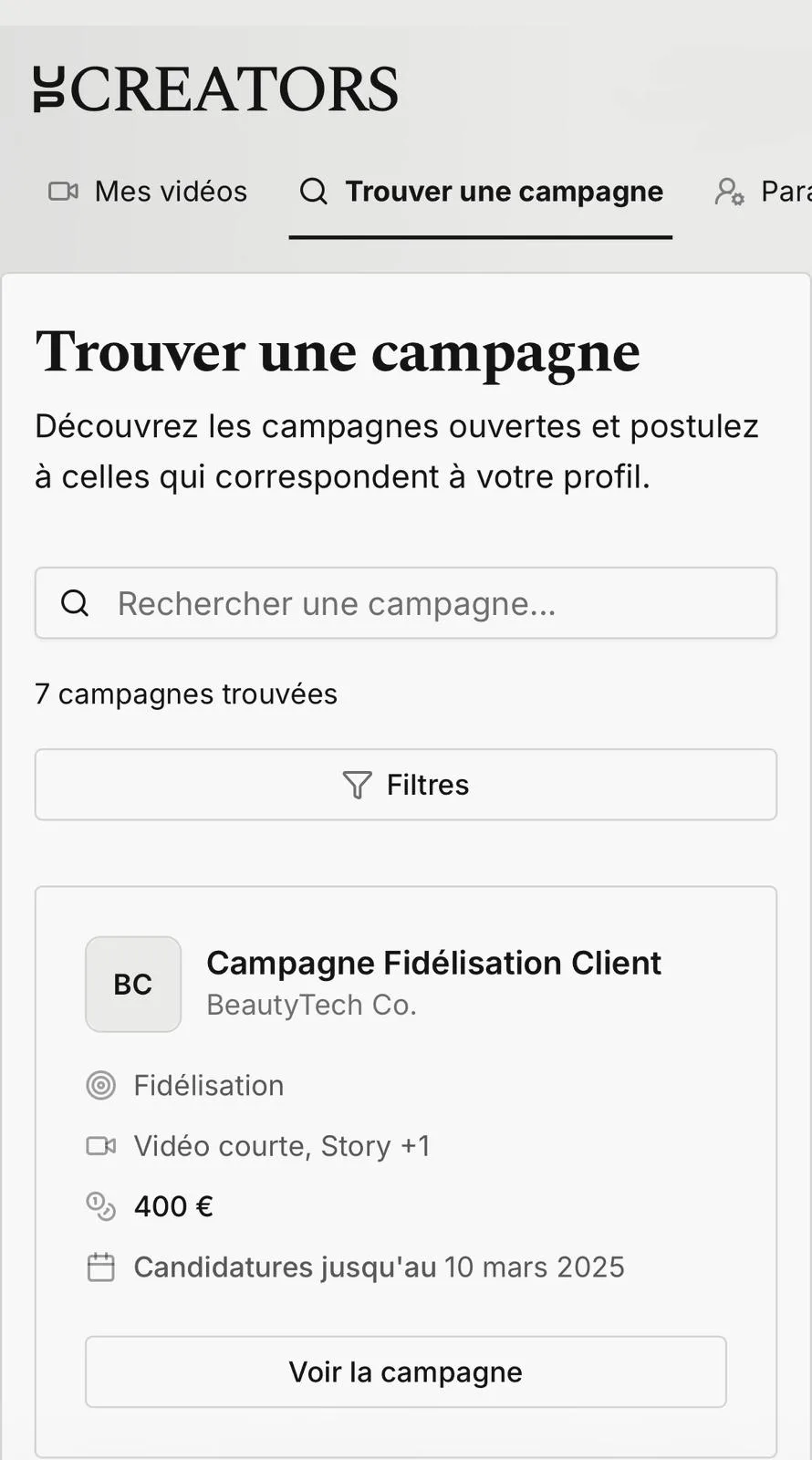The width and height of the screenshot is (812, 1460).
Task: Click the magnifying glass icon in the search field
Action: tap(75, 603)
